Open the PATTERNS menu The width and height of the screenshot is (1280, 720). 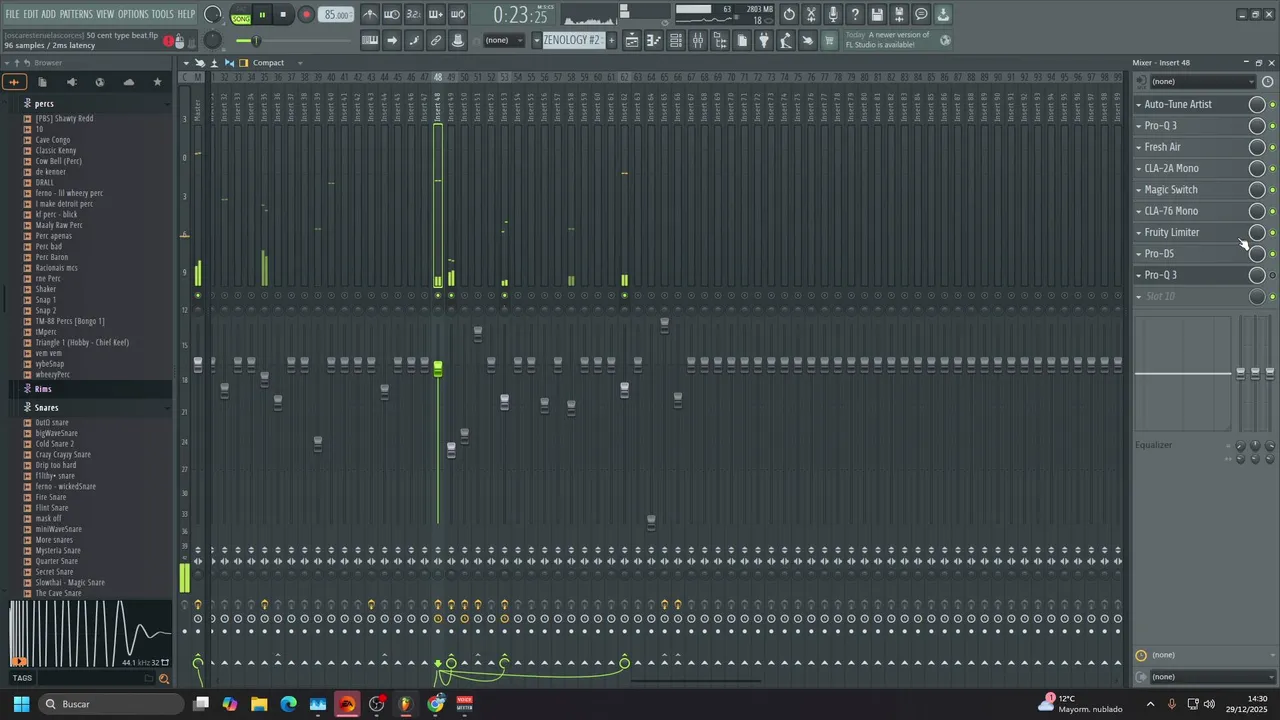pyautogui.click(x=76, y=14)
